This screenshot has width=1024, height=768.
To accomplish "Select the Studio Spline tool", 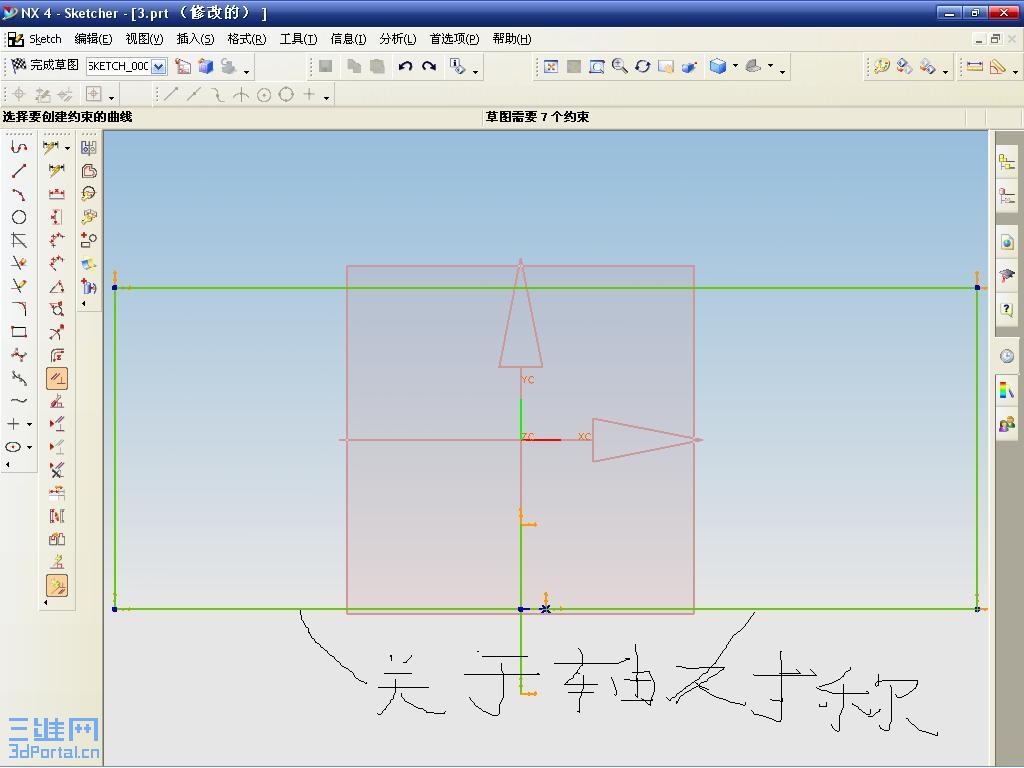I will (19, 355).
